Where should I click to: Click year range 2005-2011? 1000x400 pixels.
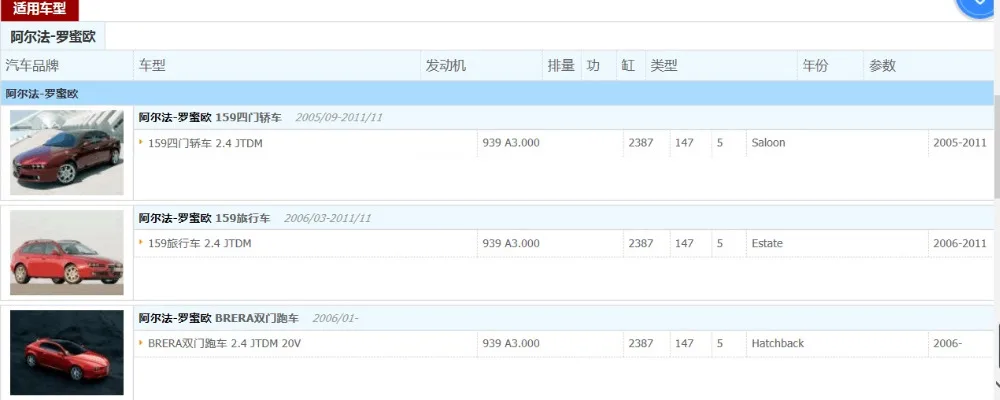coord(960,143)
